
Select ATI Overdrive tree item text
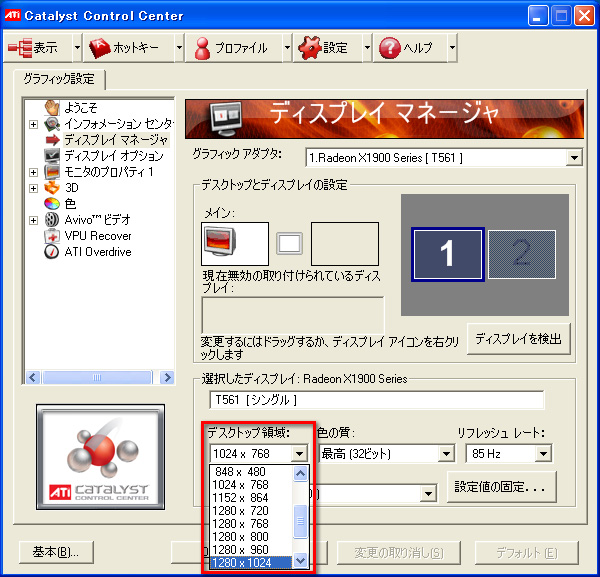tap(98, 252)
